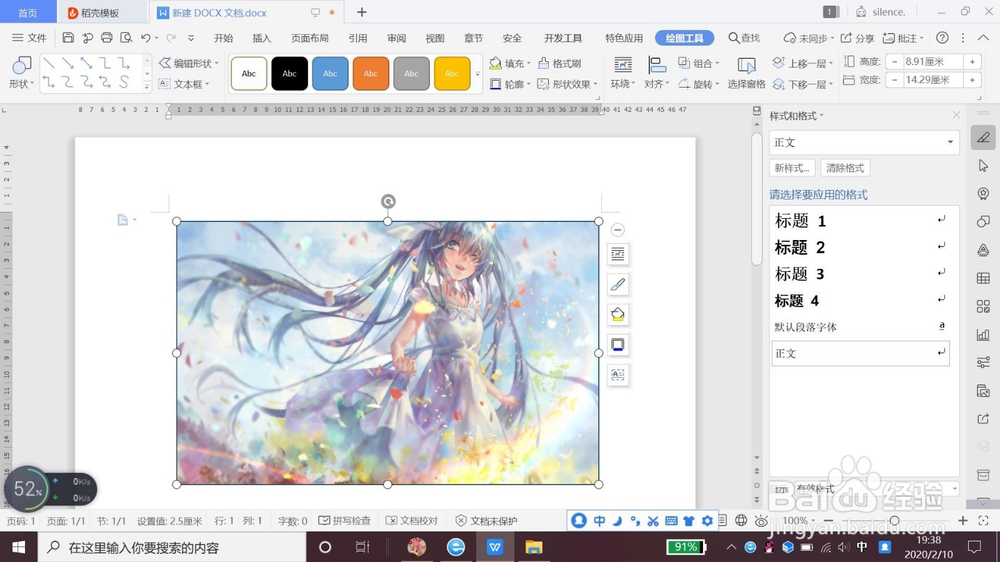Viewport: 1000px width, 562px height.
Task: Apply the 标题 3 style
Action: pyautogui.click(x=860, y=274)
